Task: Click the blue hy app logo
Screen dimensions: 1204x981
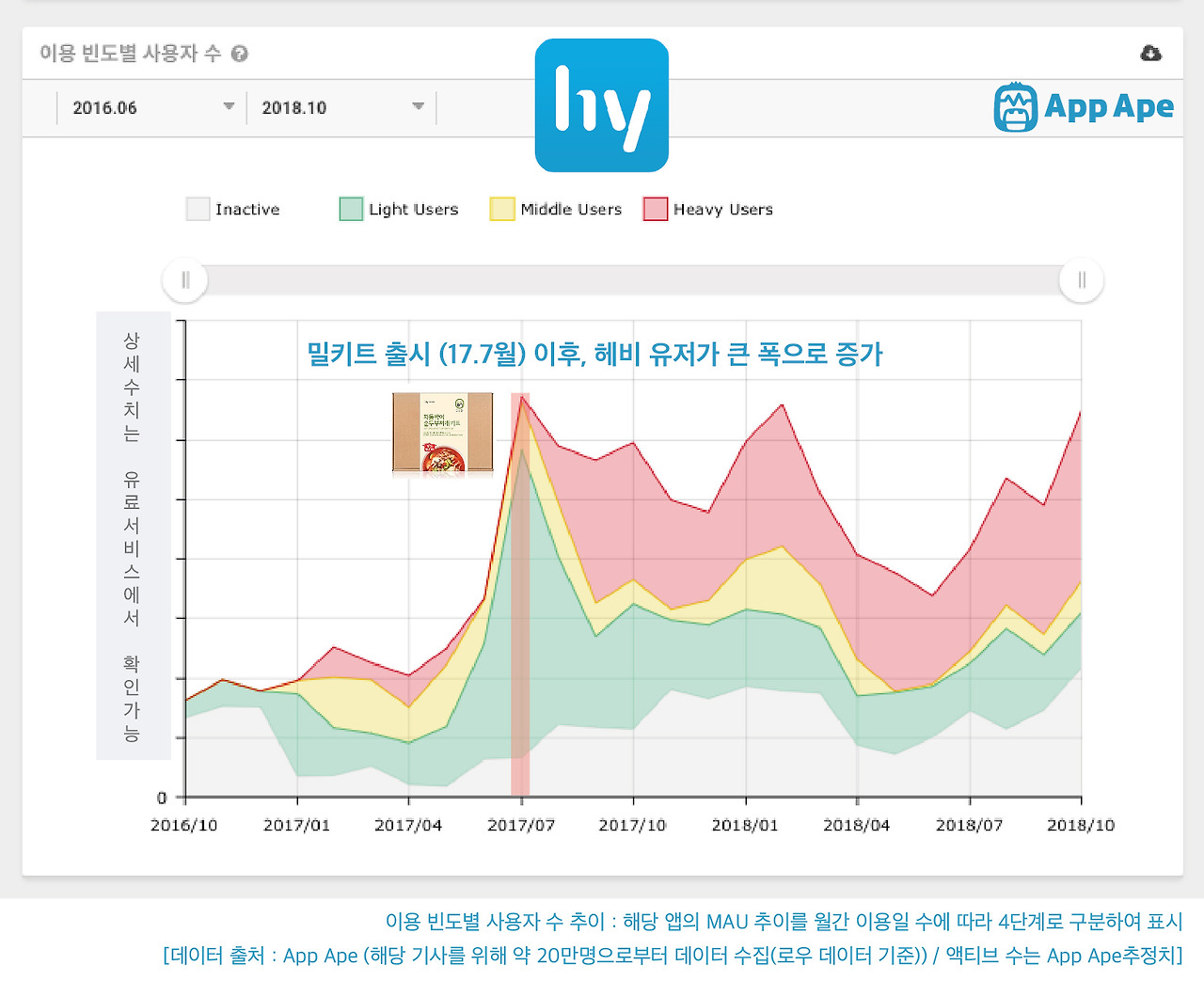Action: (602, 105)
